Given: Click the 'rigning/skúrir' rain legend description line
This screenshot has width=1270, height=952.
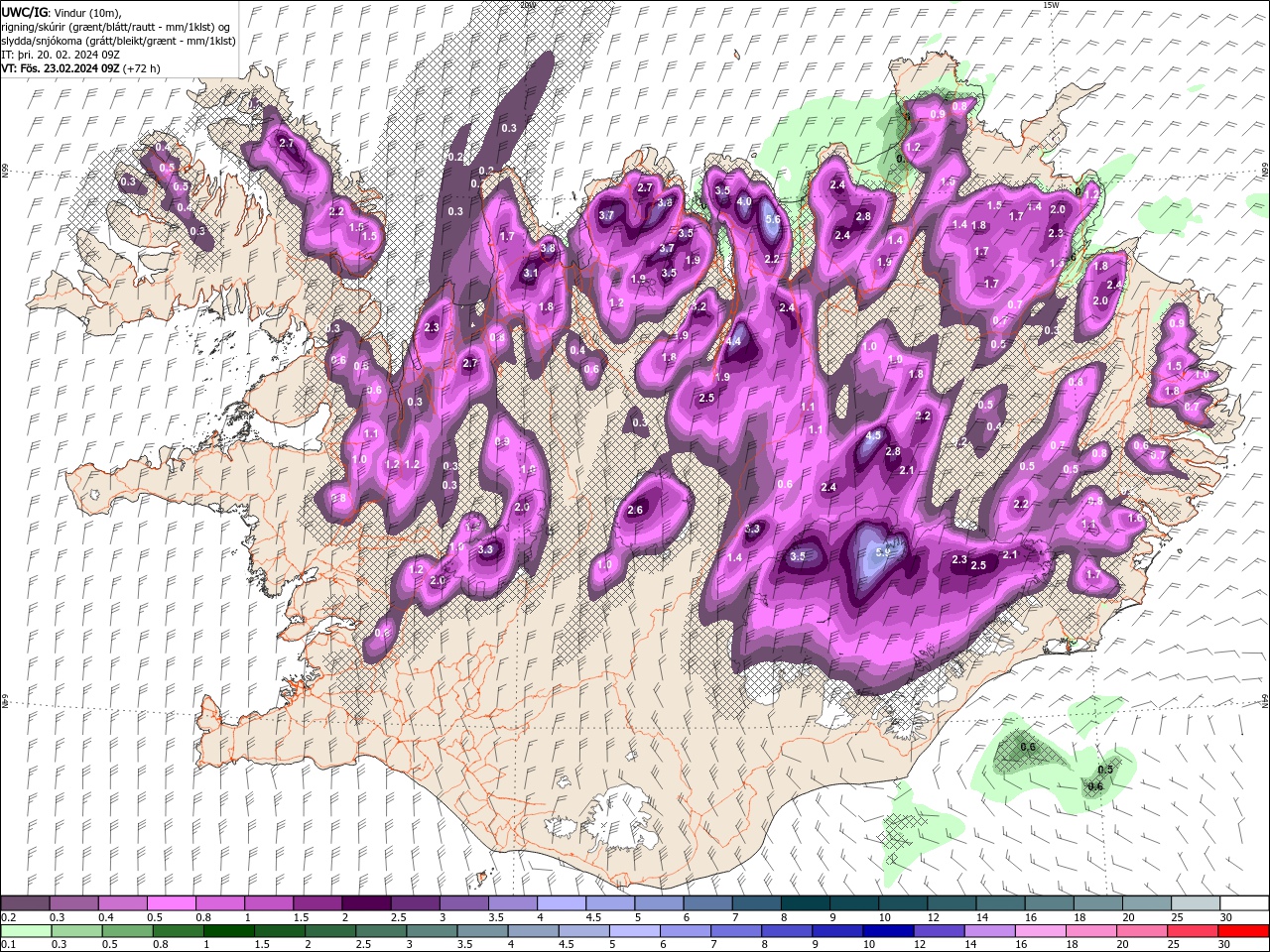Looking at the screenshot, I should pyautogui.click(x=117, y=26).
